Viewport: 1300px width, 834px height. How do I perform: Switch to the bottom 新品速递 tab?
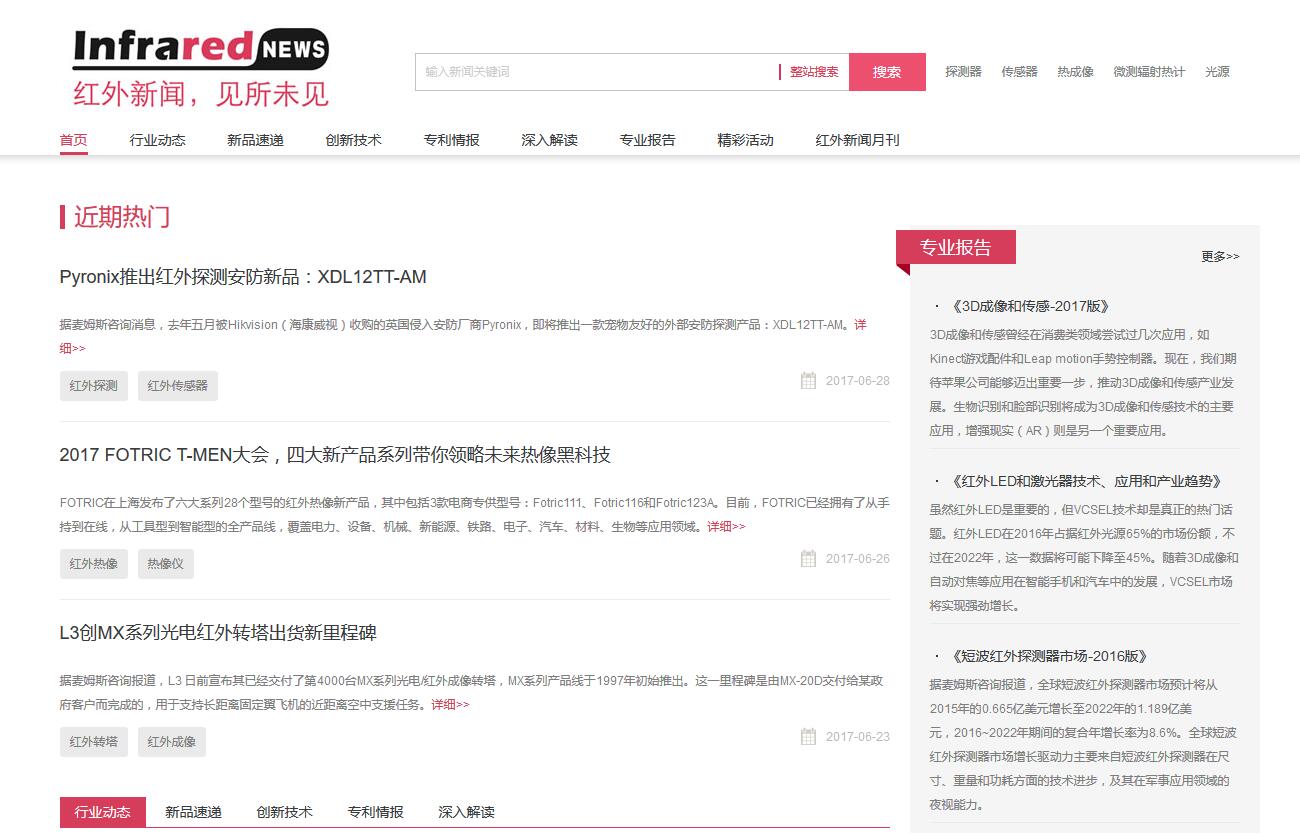tap(193, 812)
